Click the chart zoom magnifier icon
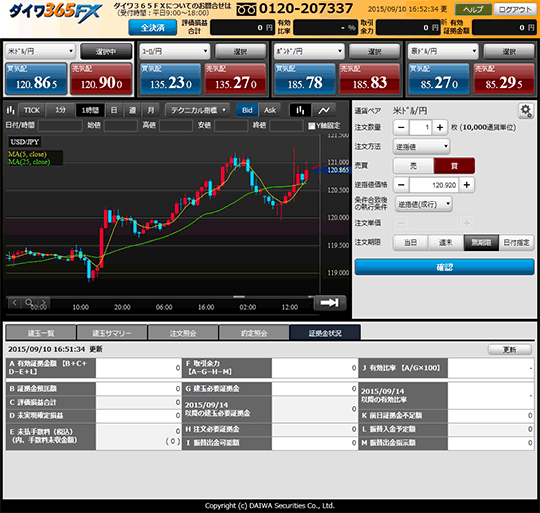Image resolution: width=540 pixels, height=513 pixels. 29,303
